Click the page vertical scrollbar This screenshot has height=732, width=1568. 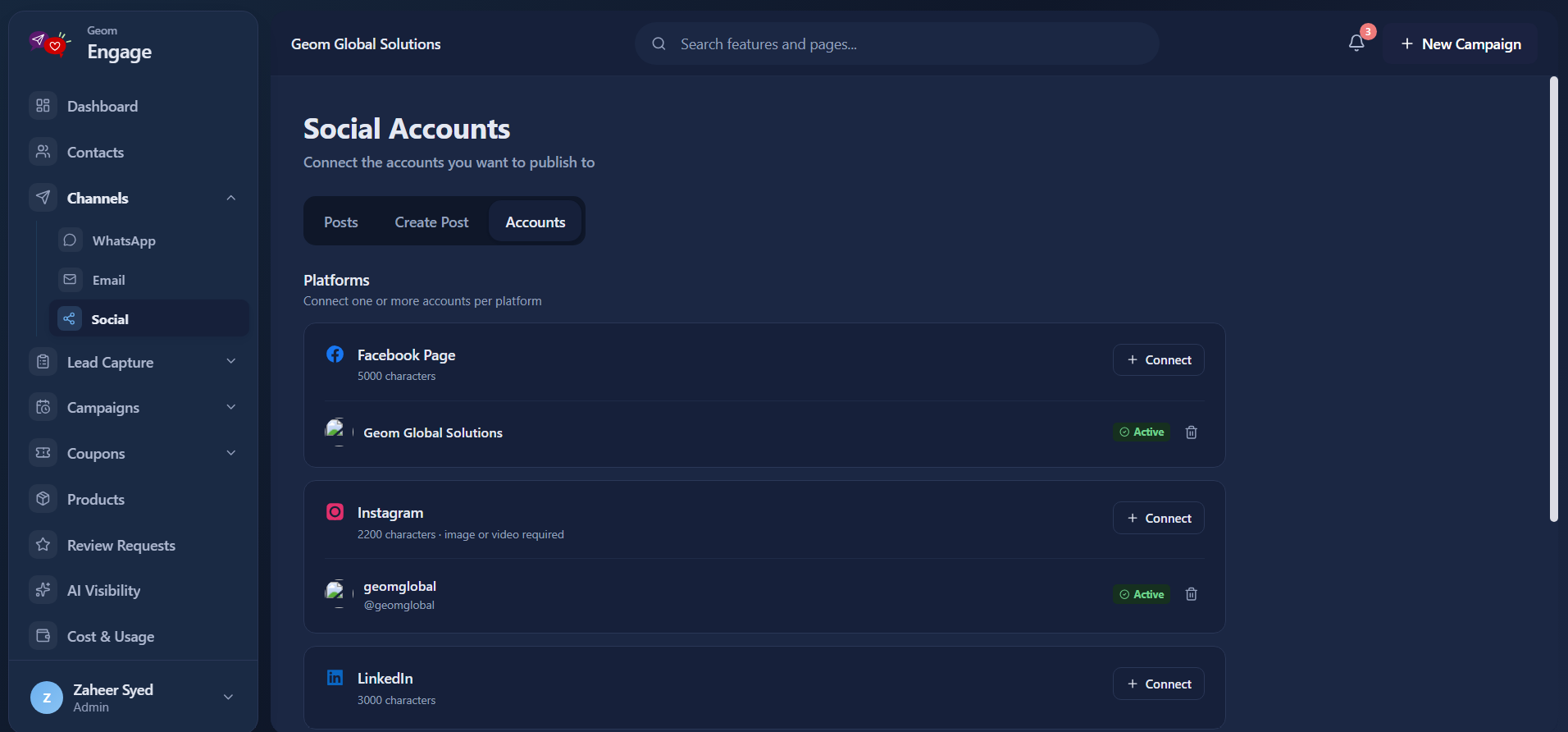(x=1553, y=299)
